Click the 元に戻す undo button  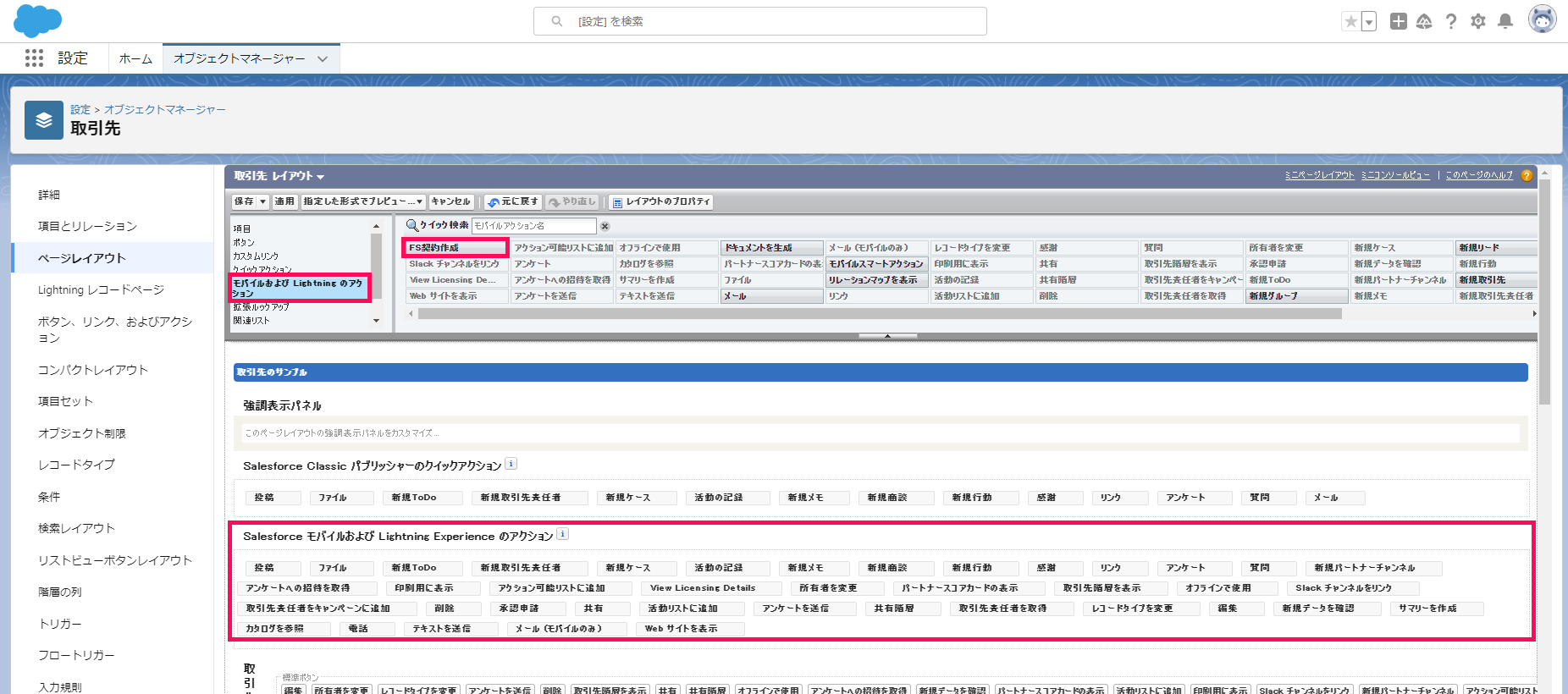[x=513, y=201]
